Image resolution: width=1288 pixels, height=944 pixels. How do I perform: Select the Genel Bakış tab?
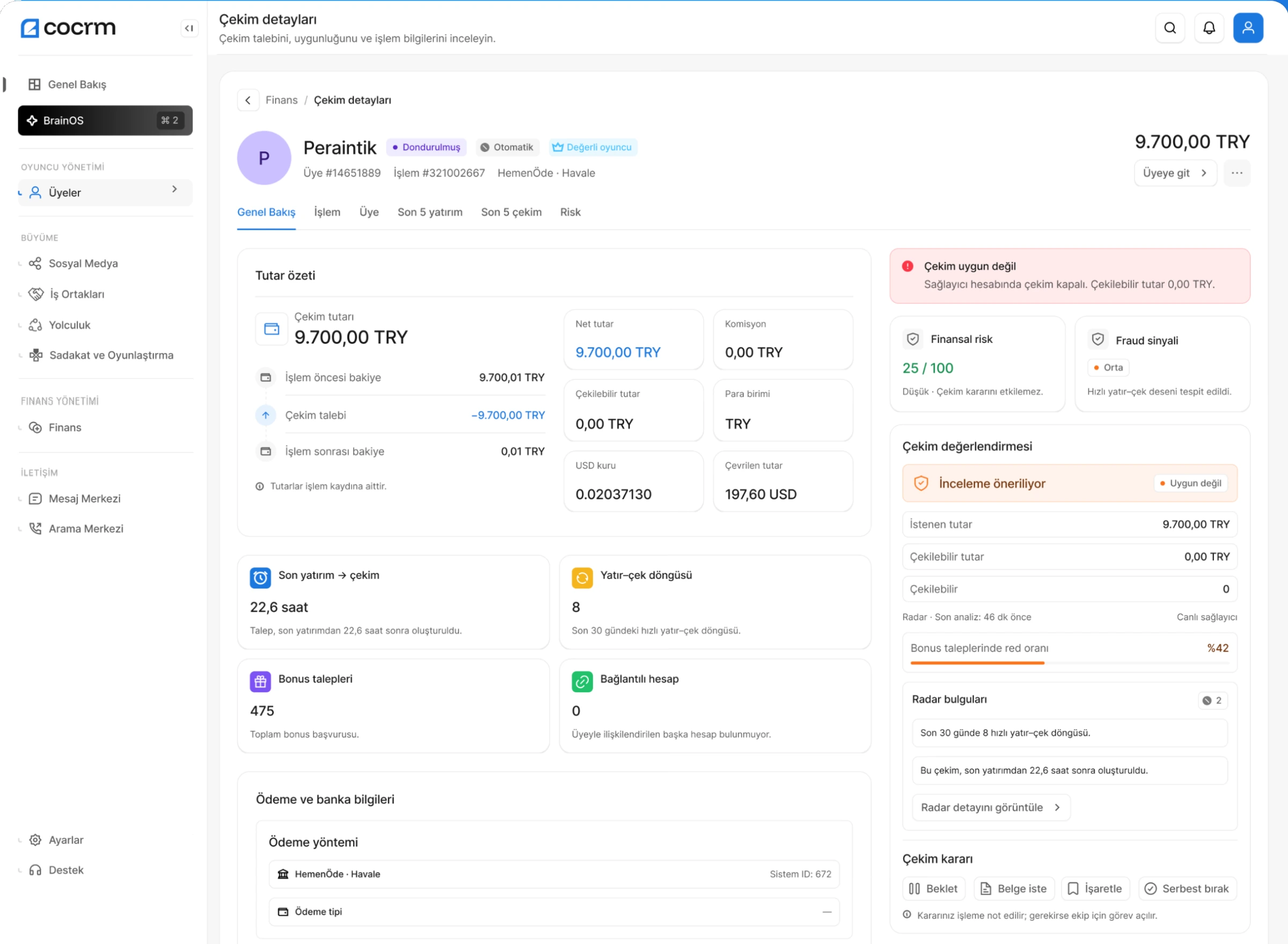tap(266, 212)
